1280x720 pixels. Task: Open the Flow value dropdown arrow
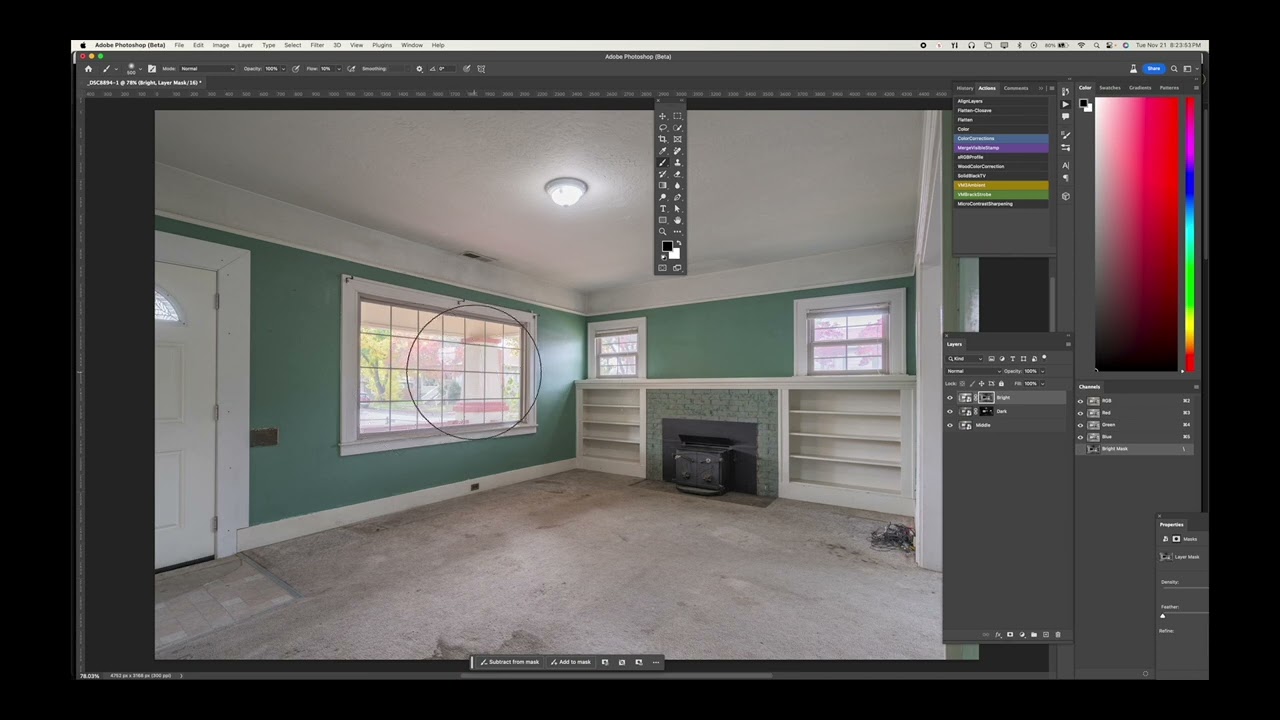coord(339,68)
